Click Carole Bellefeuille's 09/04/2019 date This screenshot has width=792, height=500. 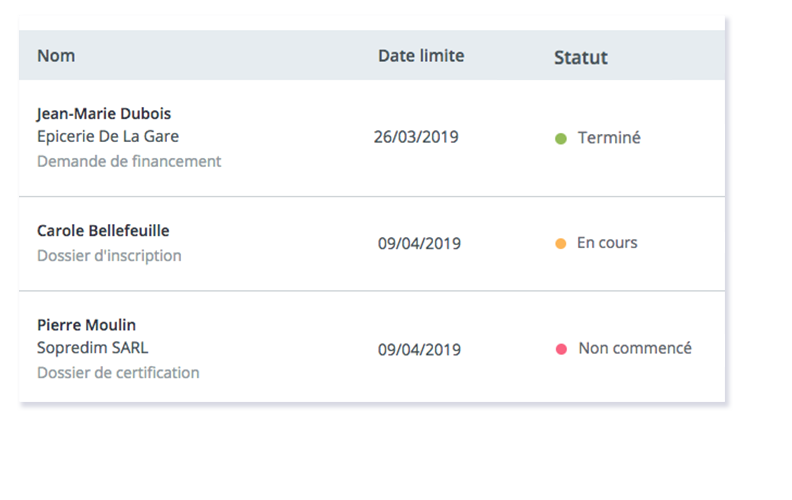click(x=419, y=243)
